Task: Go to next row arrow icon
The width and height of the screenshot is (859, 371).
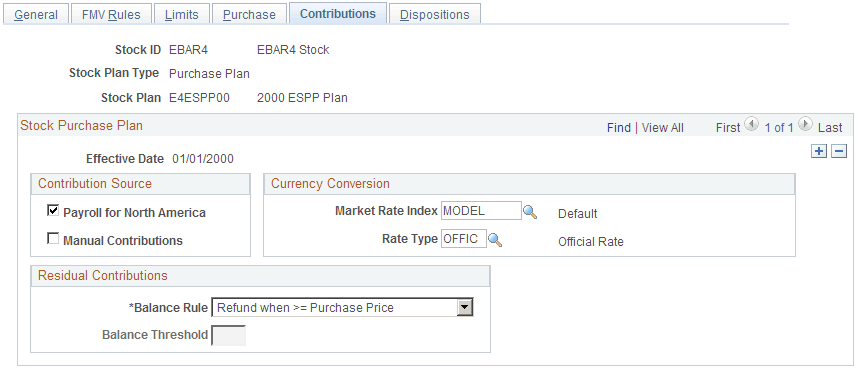Action: [805, 124]
